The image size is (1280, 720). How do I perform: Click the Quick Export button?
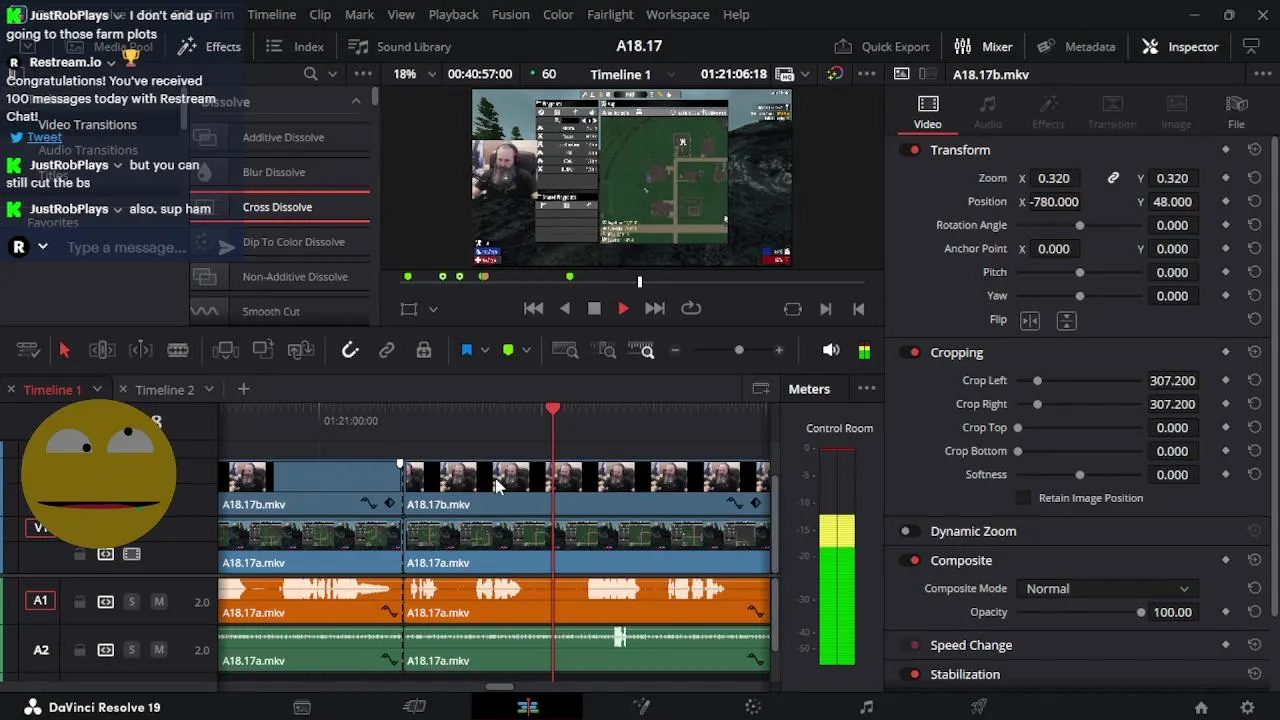[x=882, y=47]
